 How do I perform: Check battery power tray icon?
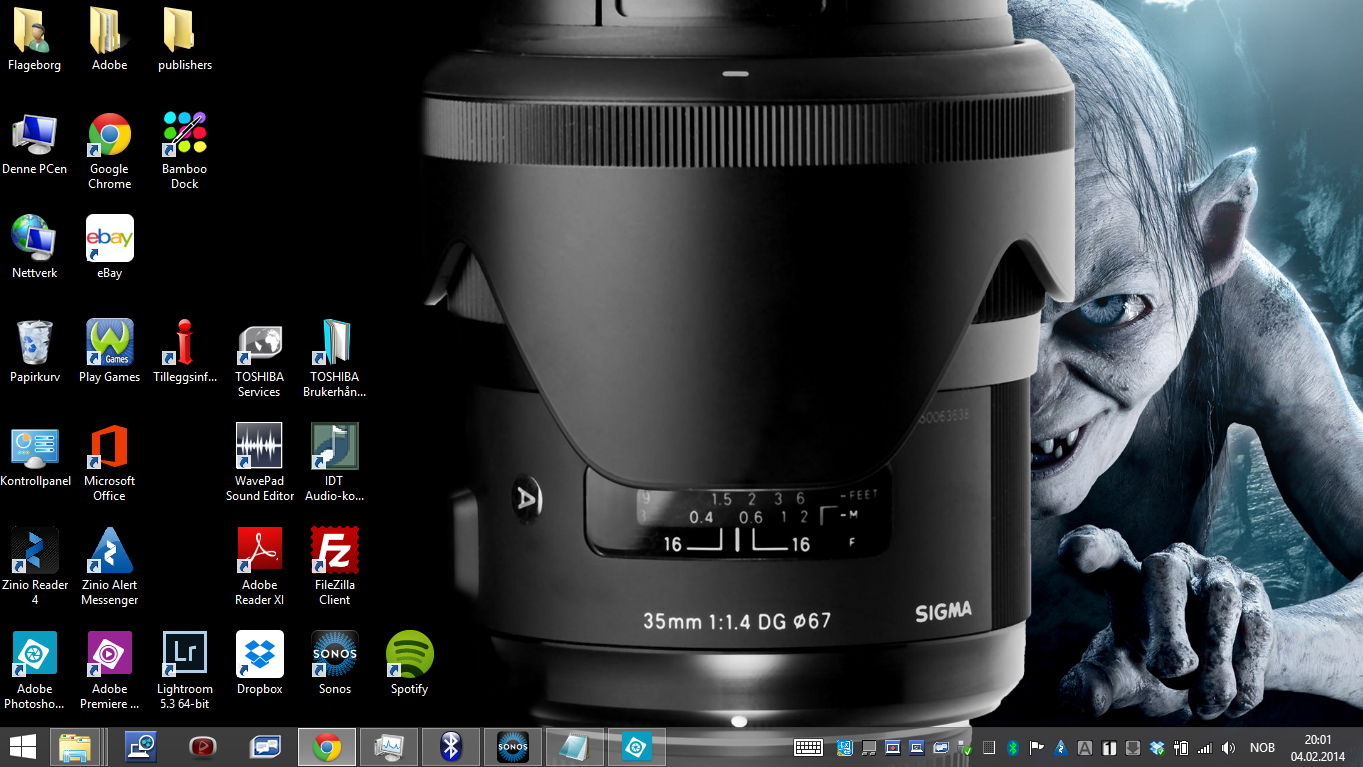1181,748
